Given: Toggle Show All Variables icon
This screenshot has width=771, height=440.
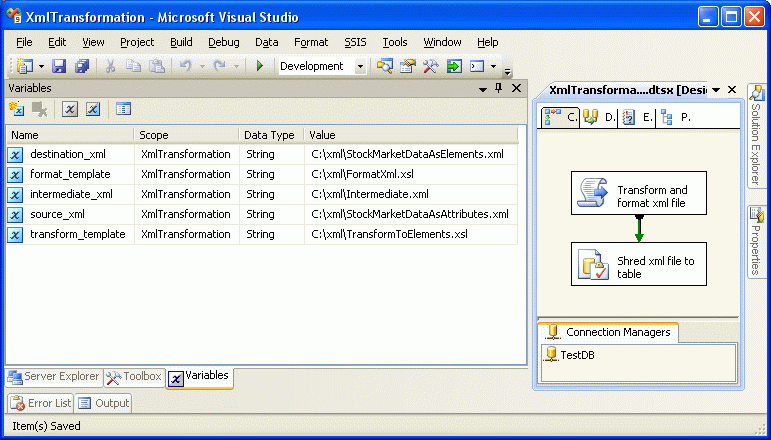Looking at the screenshot, I should [x=93, y=109].
